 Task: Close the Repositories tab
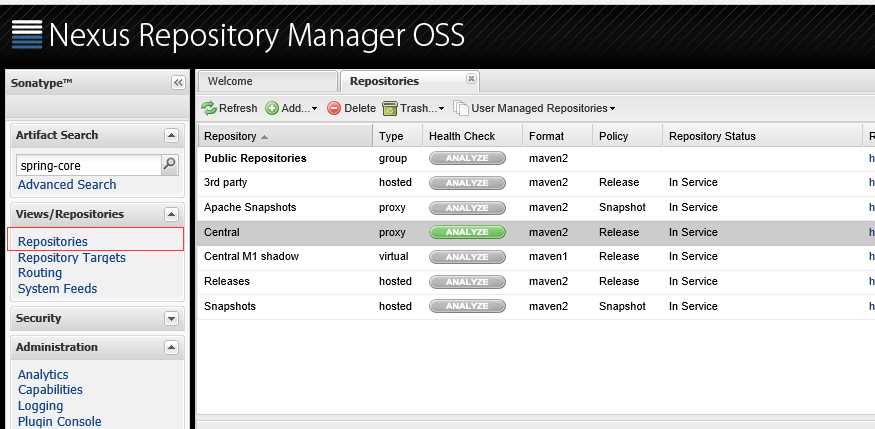tap(471, 79)
